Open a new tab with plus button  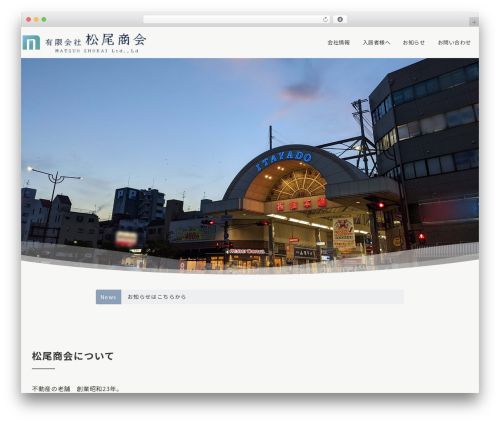coord(474,22)
